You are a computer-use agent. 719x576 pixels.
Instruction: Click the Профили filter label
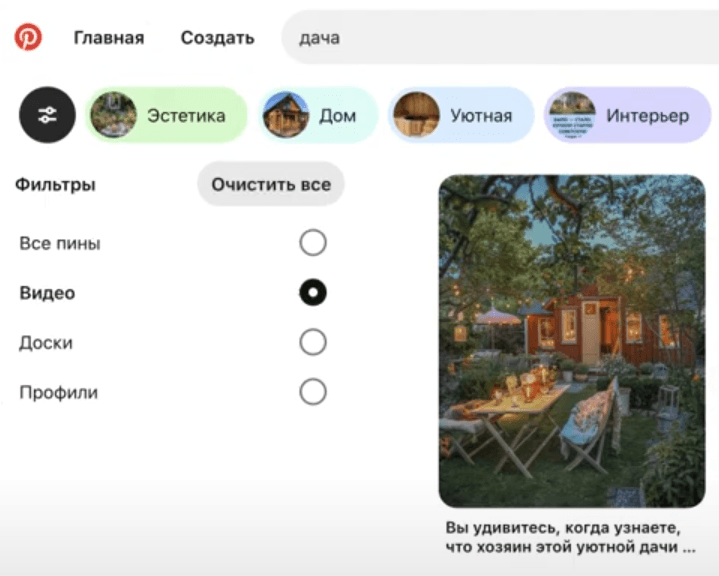(x=59, y=393)
